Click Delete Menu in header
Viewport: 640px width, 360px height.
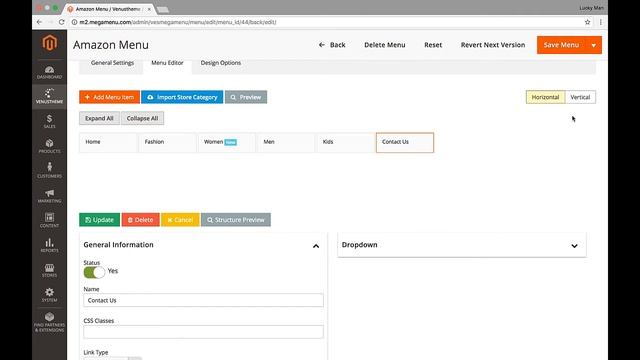point(385,45)
